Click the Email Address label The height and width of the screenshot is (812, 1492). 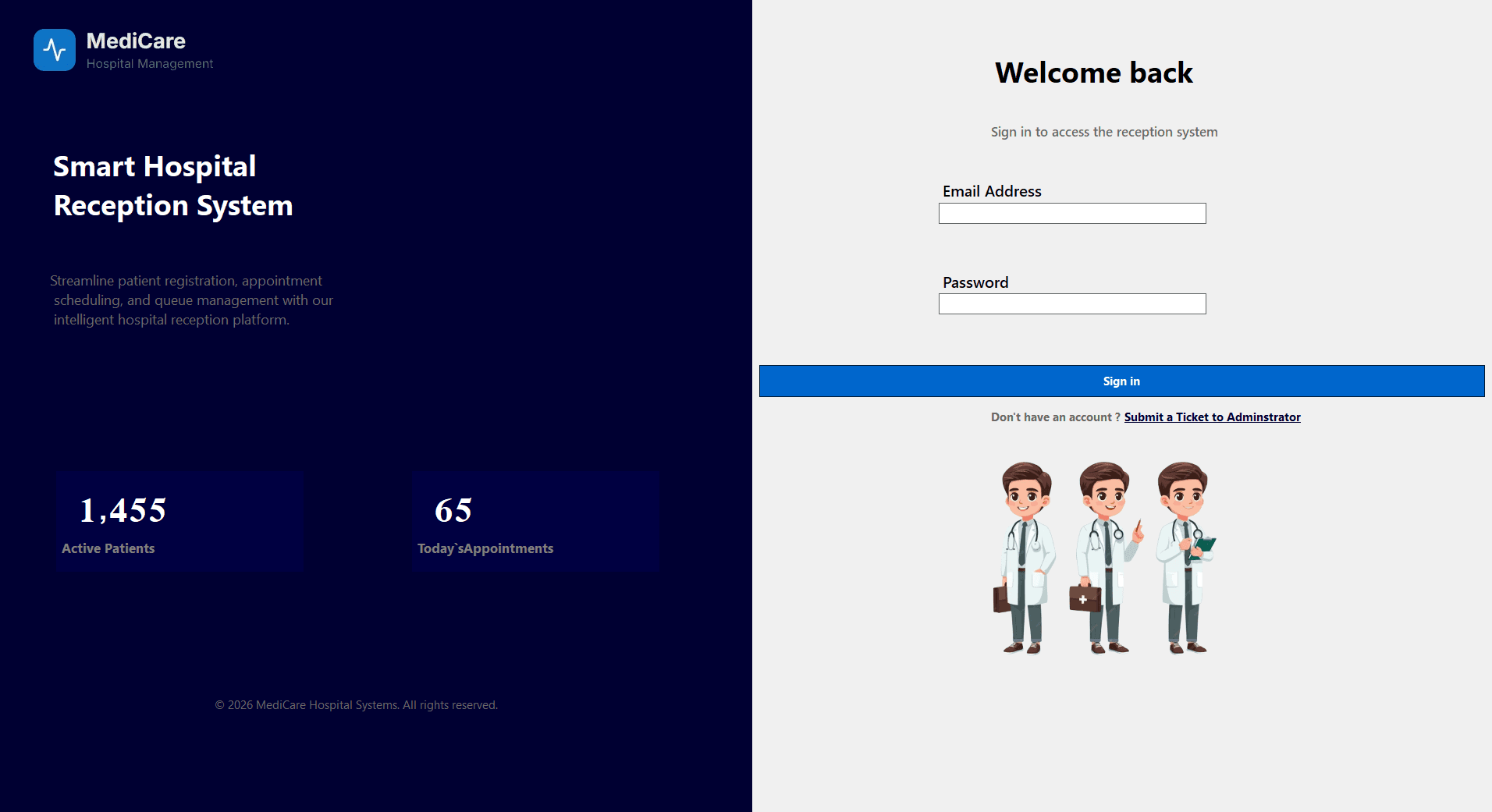point(992,191)
